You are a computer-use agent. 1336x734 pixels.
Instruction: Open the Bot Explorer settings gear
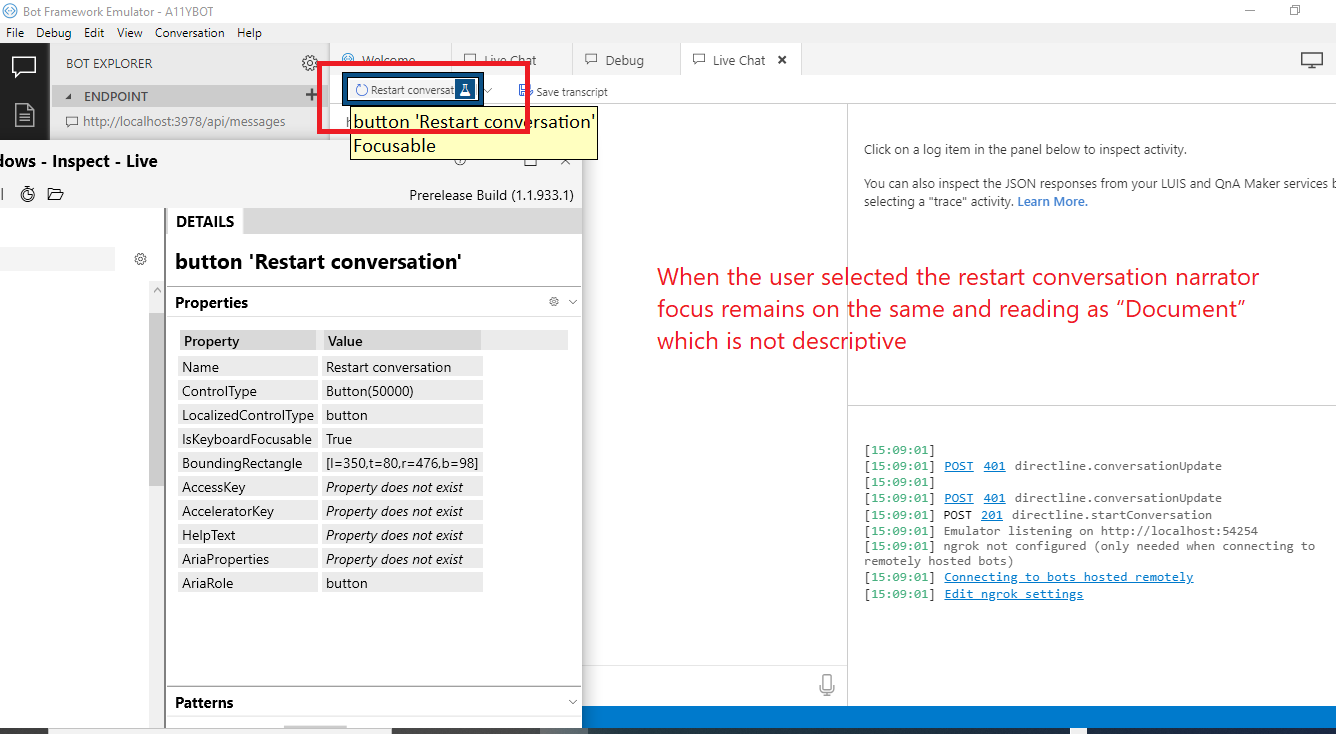[x=310, y=62]
